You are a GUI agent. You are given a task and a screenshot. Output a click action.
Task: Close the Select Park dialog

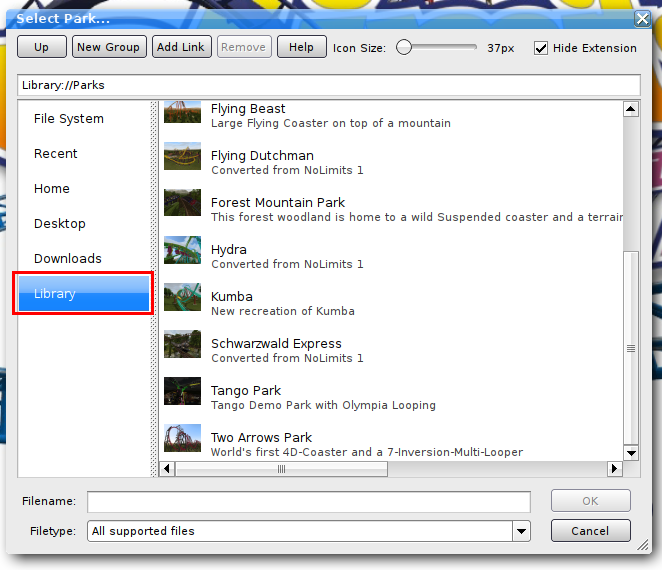pos(642,19)
